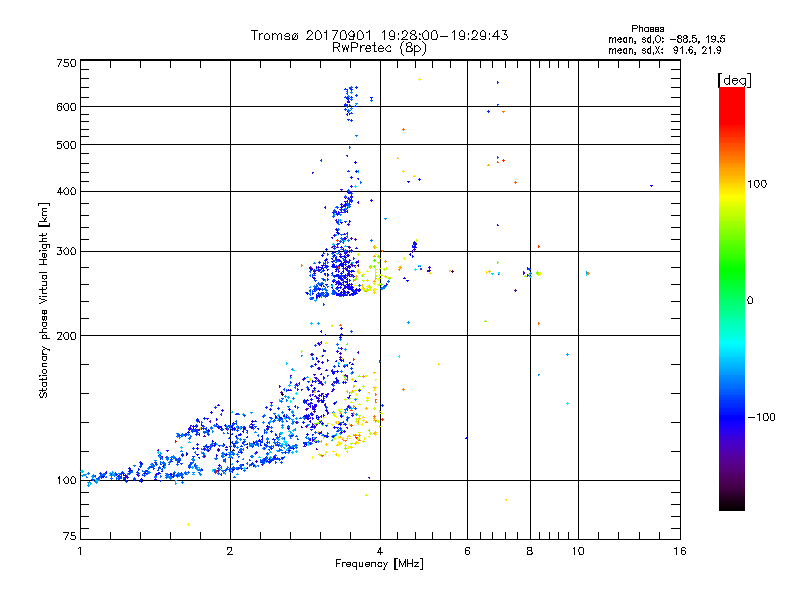Click the colorbar '0' degree tick label
Viewport: 800px width, 600px height.
pos(750,301)
